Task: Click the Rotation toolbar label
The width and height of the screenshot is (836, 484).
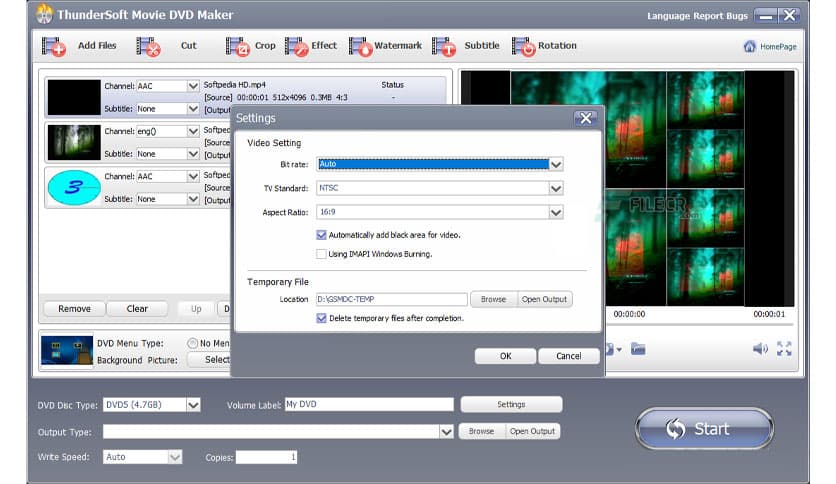Action: [x=557, y=46]
